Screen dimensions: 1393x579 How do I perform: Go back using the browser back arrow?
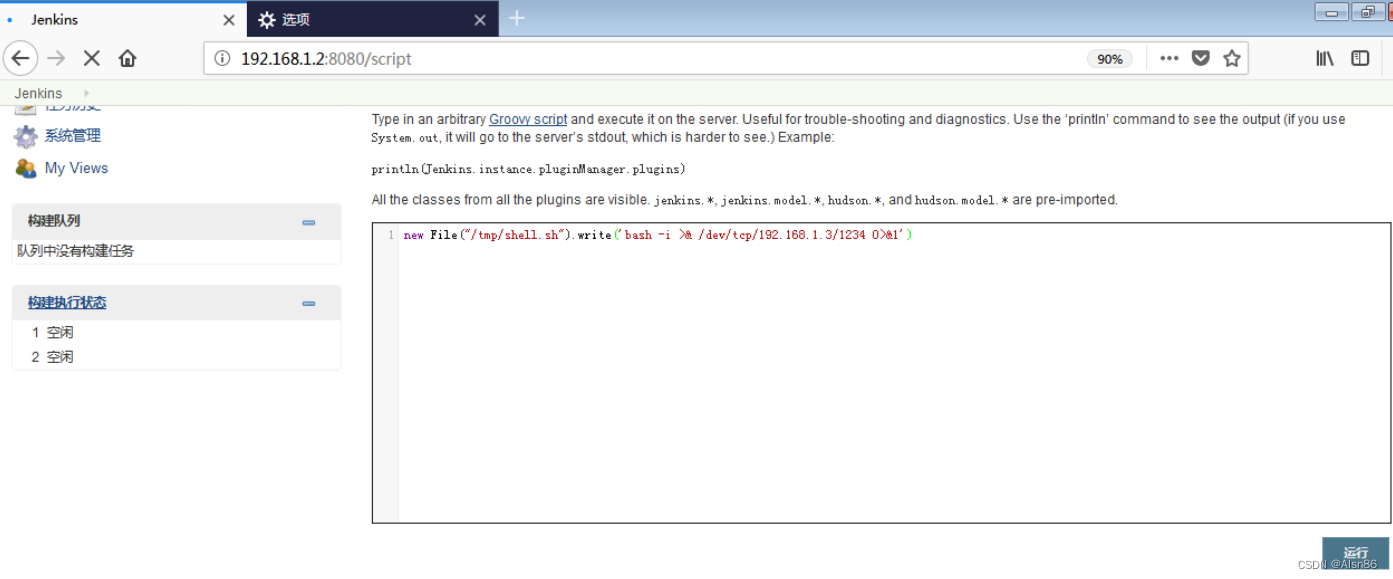click(x=21, y=58)
